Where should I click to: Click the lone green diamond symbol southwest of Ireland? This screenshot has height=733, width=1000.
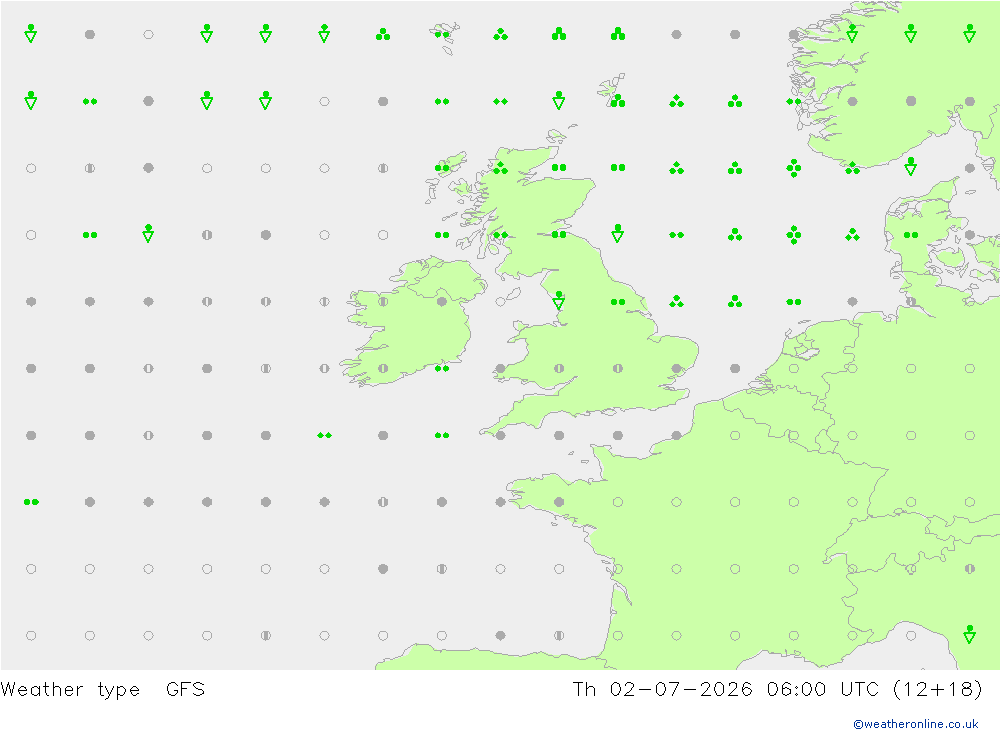tap(324, 435)
